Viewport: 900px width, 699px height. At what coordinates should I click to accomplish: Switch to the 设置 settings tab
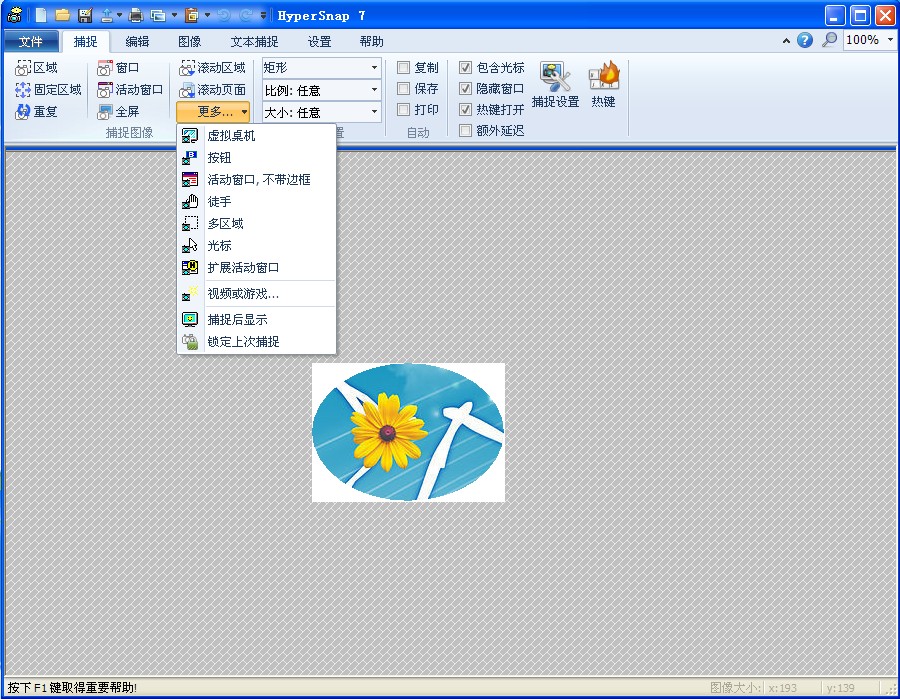[x=319, y=41]
